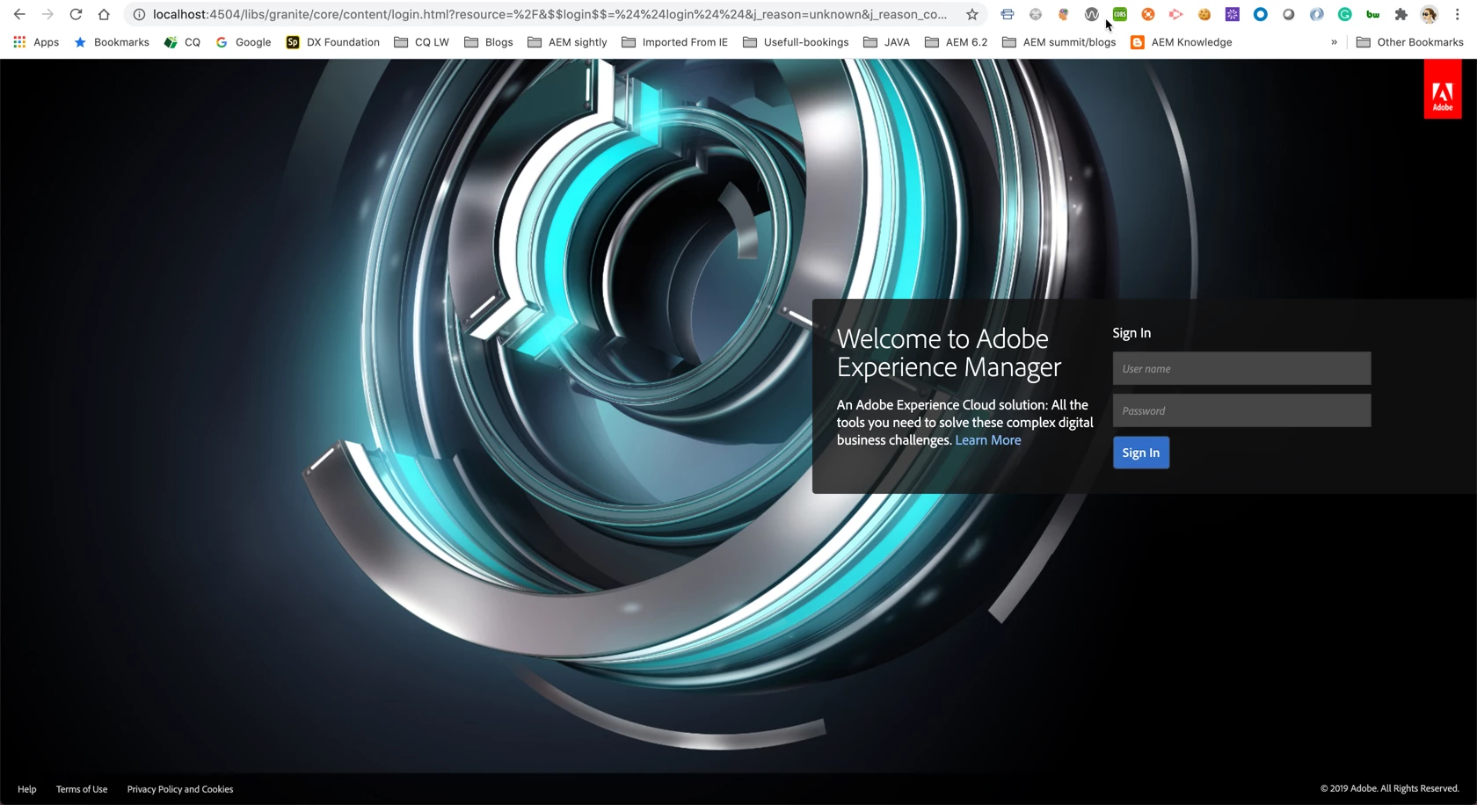Open the Wappalyzer 'W' extension icon
Screen dimensions: 1477x812
click(1092, 14)
